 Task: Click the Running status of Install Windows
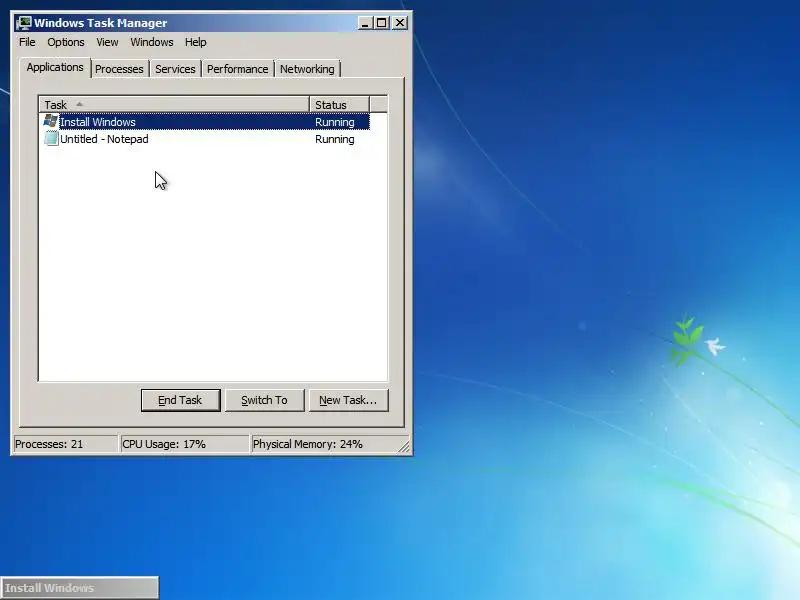click(x=335, y=122)
